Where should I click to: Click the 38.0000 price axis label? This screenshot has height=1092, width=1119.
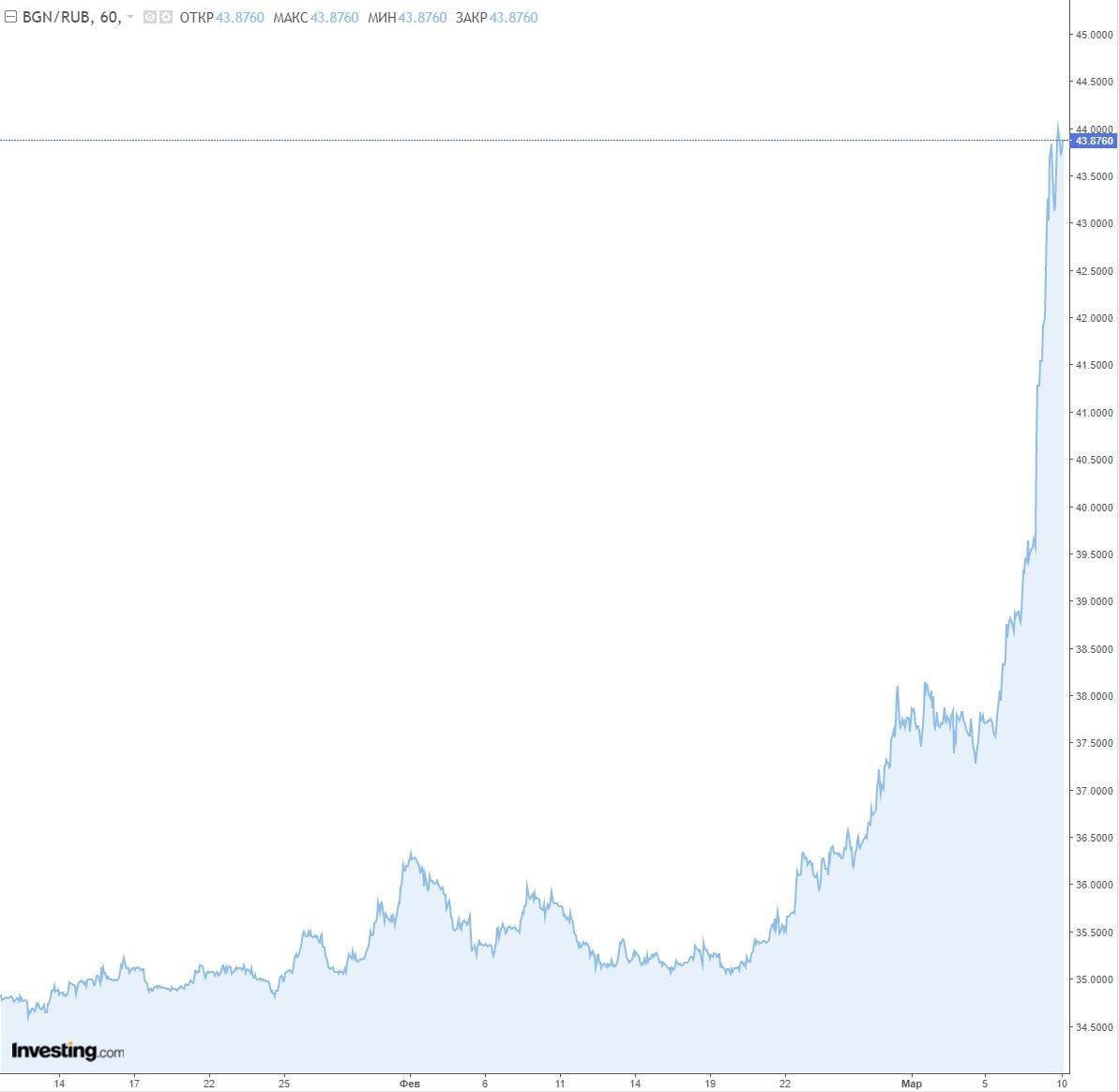1094,697
